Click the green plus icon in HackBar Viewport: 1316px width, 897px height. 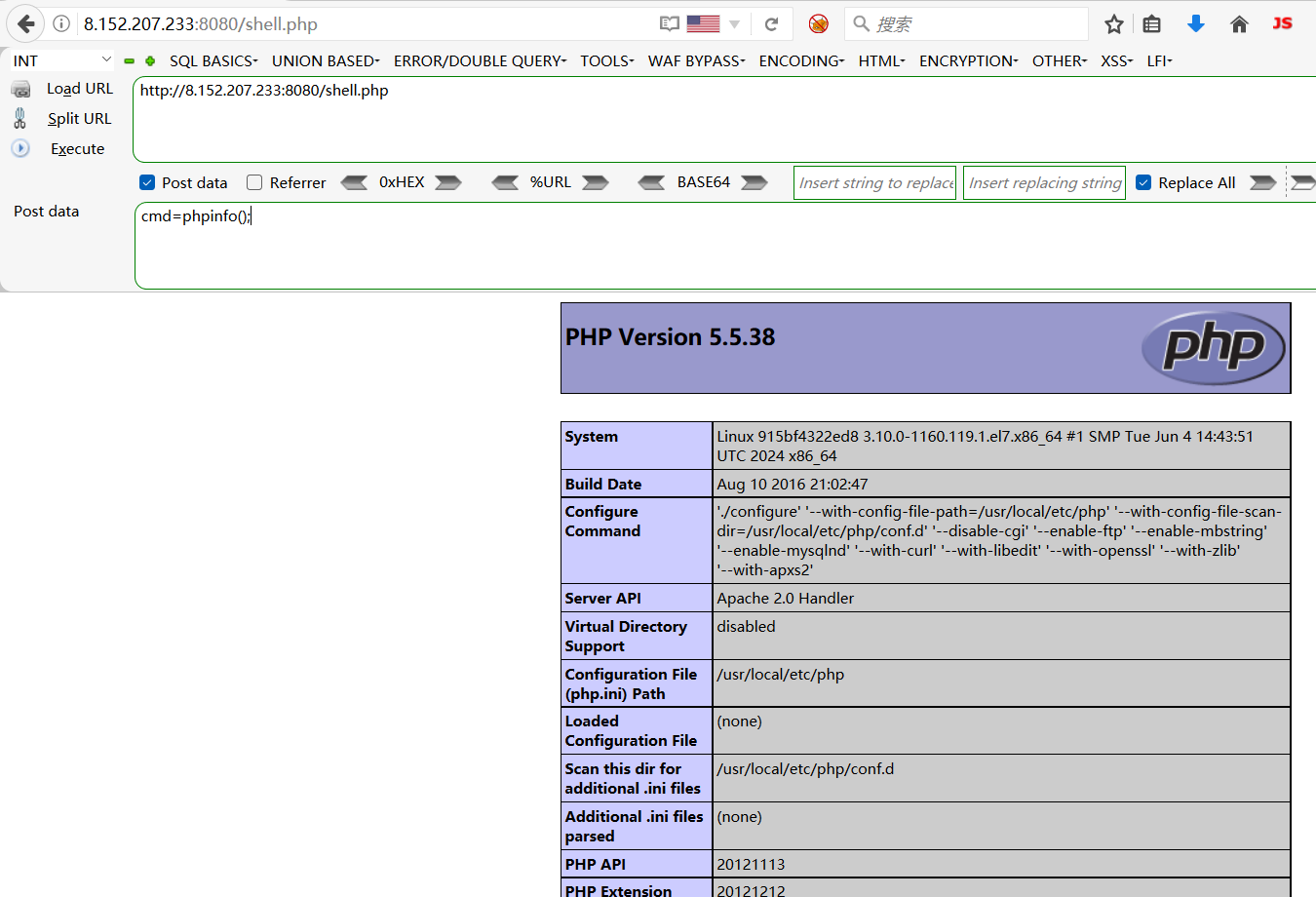point(150,60)
